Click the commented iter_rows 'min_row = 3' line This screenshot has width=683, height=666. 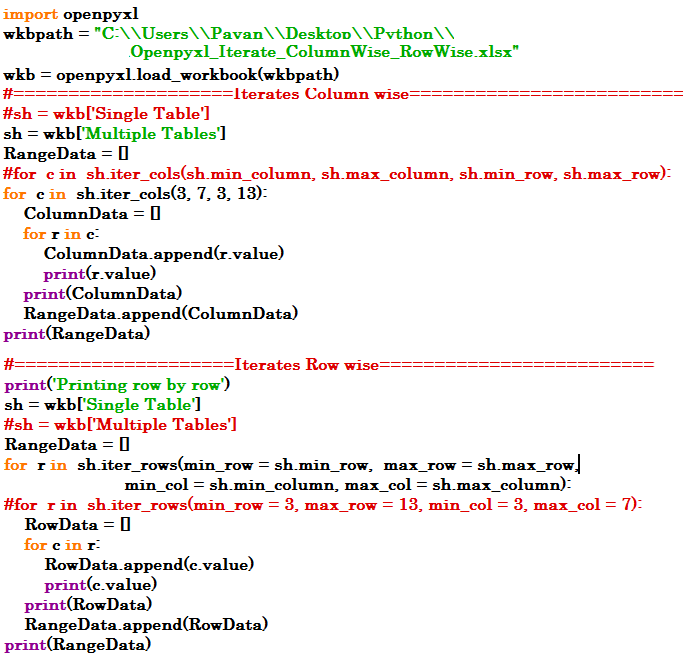pos(323,505)
